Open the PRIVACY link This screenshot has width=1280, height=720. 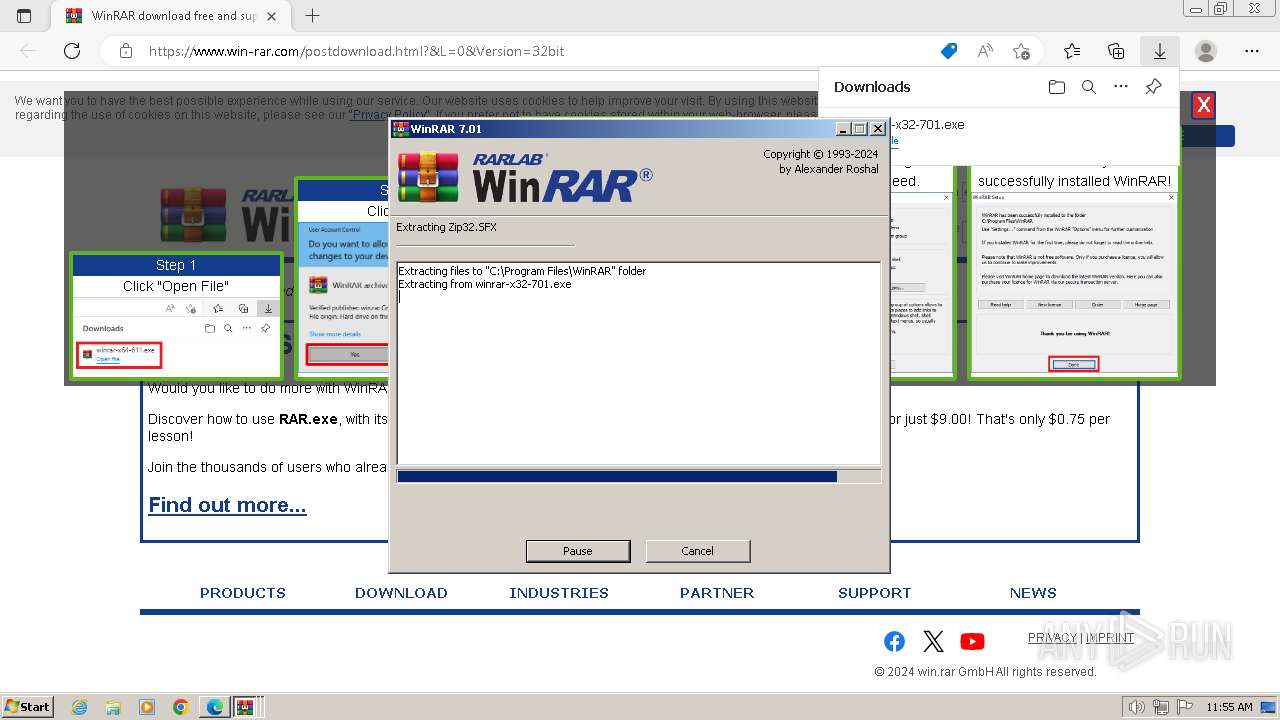(1052, 637)
